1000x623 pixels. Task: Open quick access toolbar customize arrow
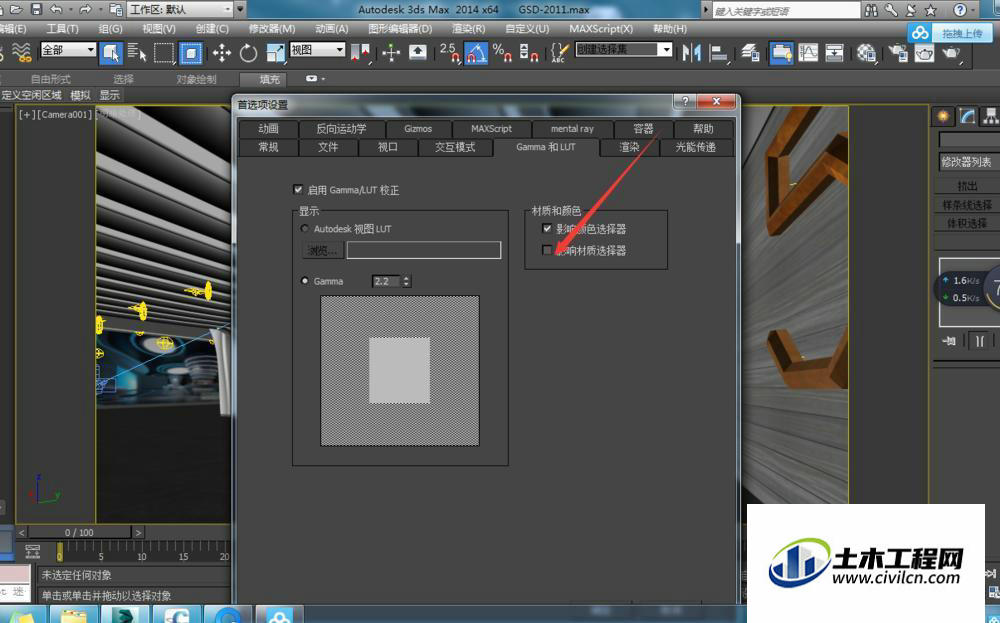click(x=240, y=9)
